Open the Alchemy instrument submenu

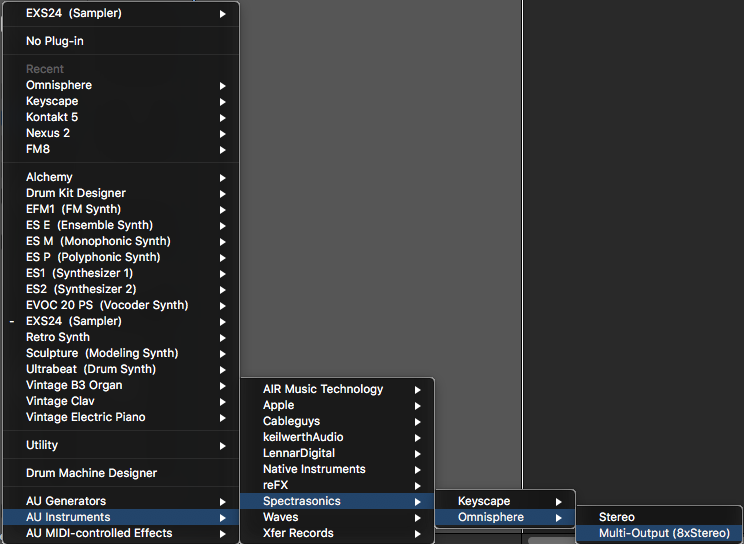pyautogui.click(x=121, y=178)
